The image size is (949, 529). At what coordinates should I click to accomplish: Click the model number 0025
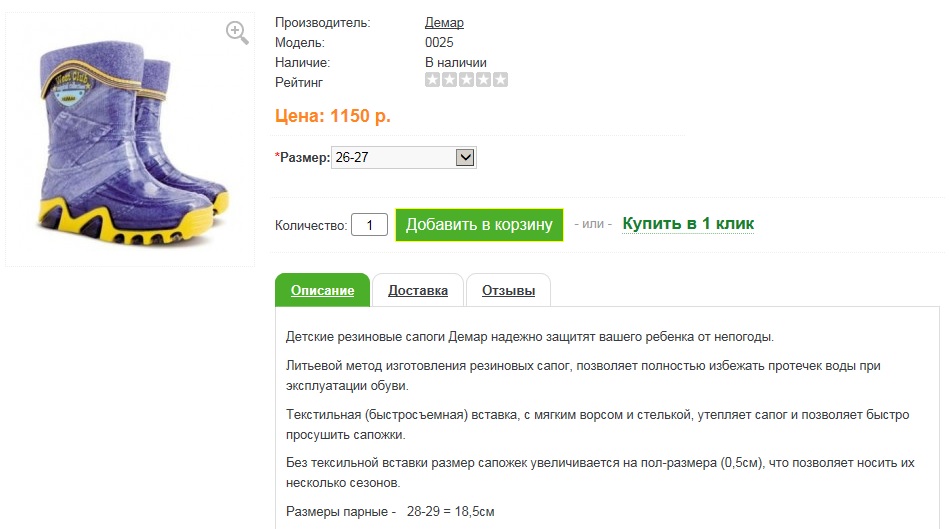439,43
